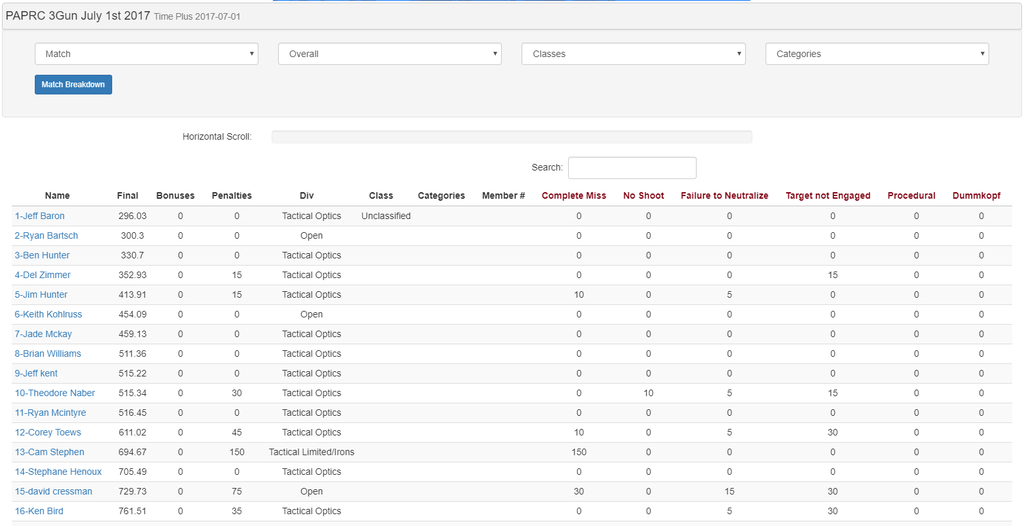The width and height of the screenshot is (1024, 526).
Task: Click the final score 454.09
Action: [x=133, y=314]
